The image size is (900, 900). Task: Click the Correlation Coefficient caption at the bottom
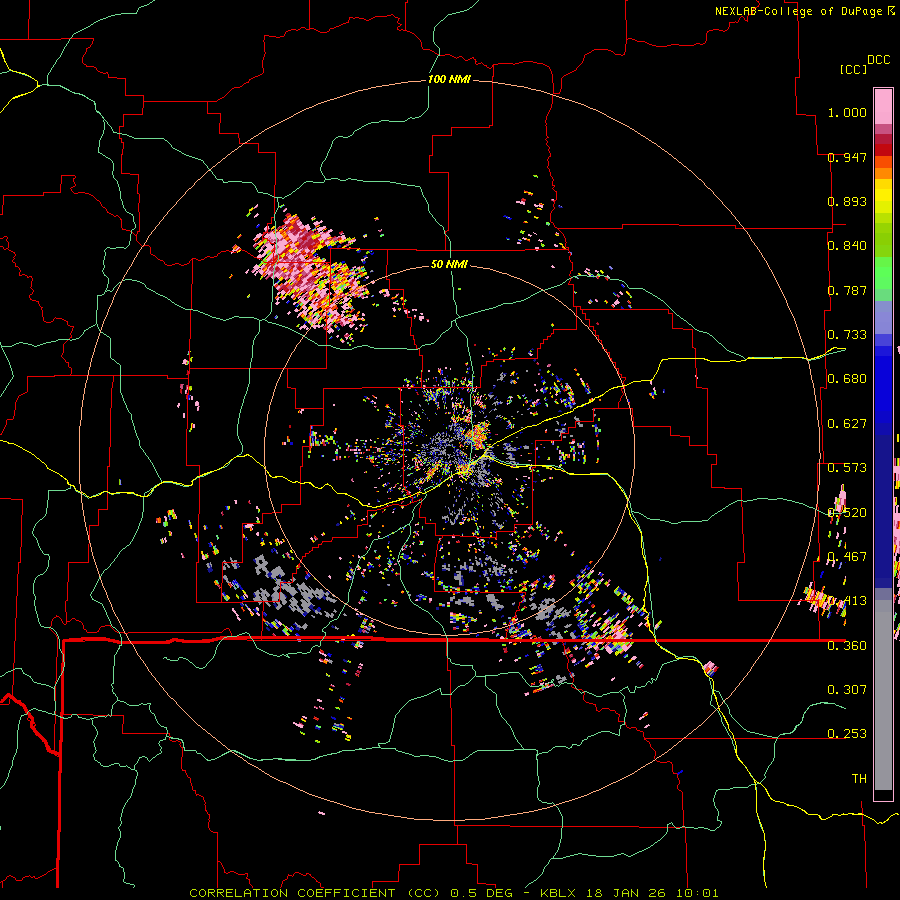coord(453,893)
